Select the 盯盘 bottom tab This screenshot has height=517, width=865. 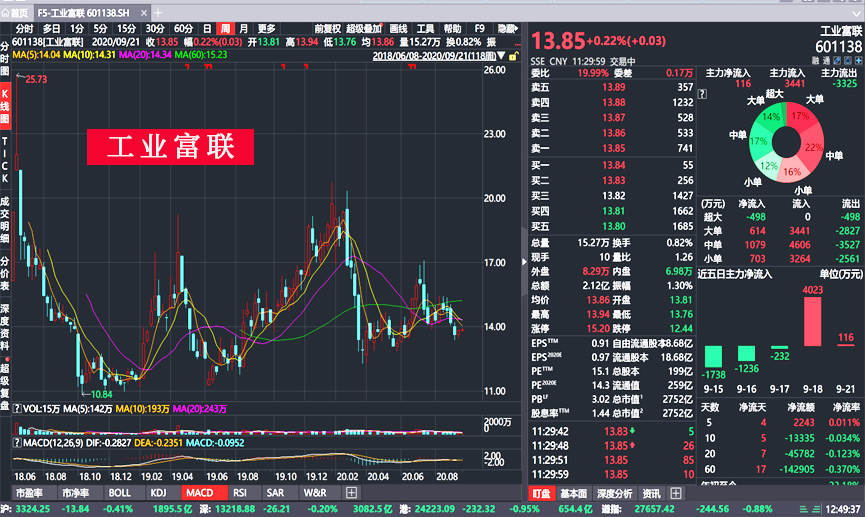coord(541,493)
